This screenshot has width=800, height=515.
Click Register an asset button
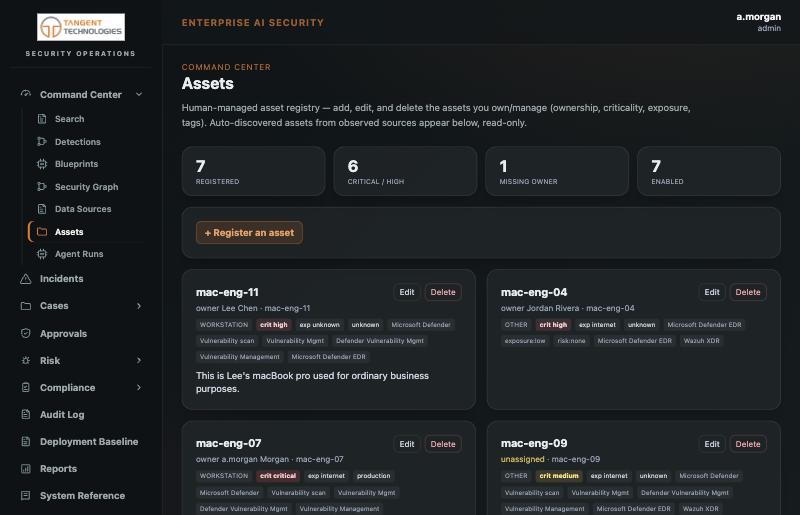click(x=249, y=233)
